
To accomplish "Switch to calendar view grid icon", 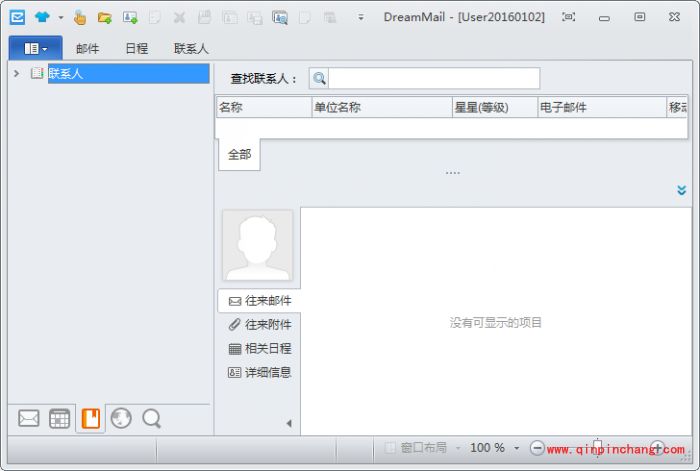I will click(x=59, y=418).
